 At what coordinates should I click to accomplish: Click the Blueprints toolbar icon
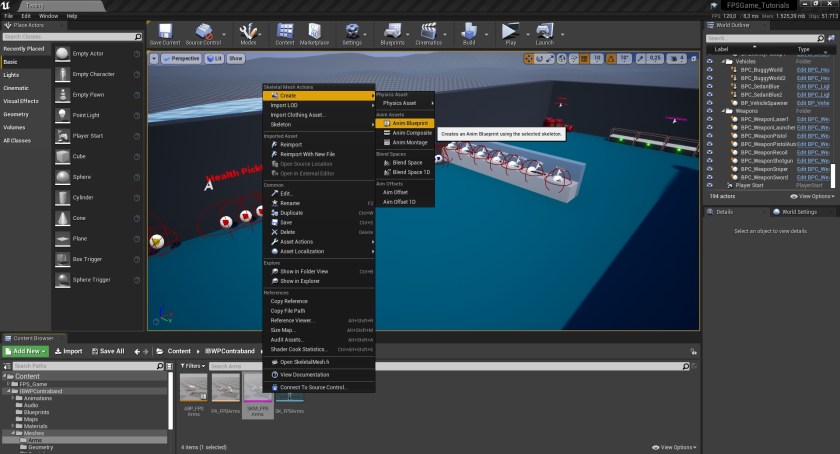[393, 32]
